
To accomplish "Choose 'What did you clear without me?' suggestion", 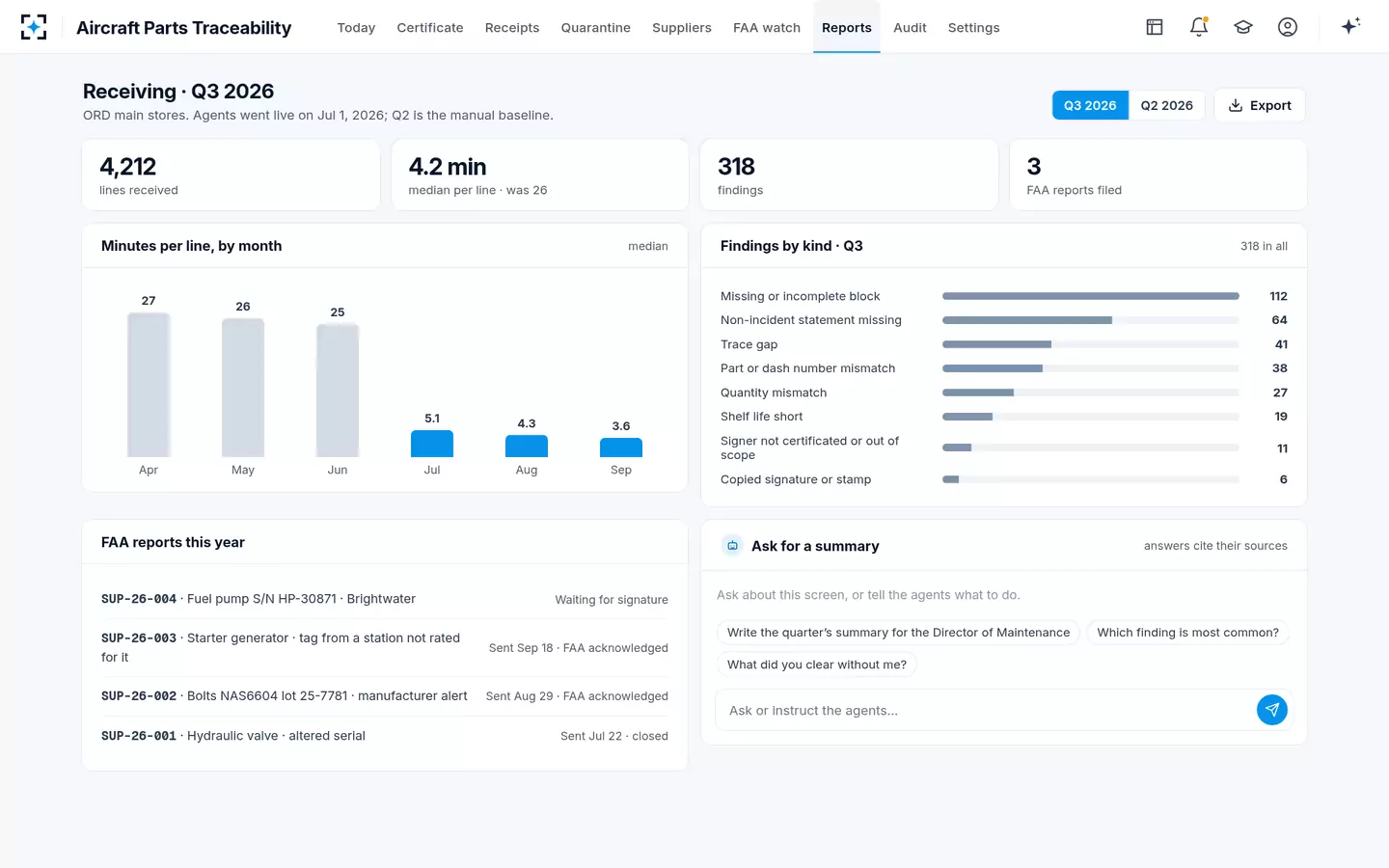I will [x=817, y=665].
